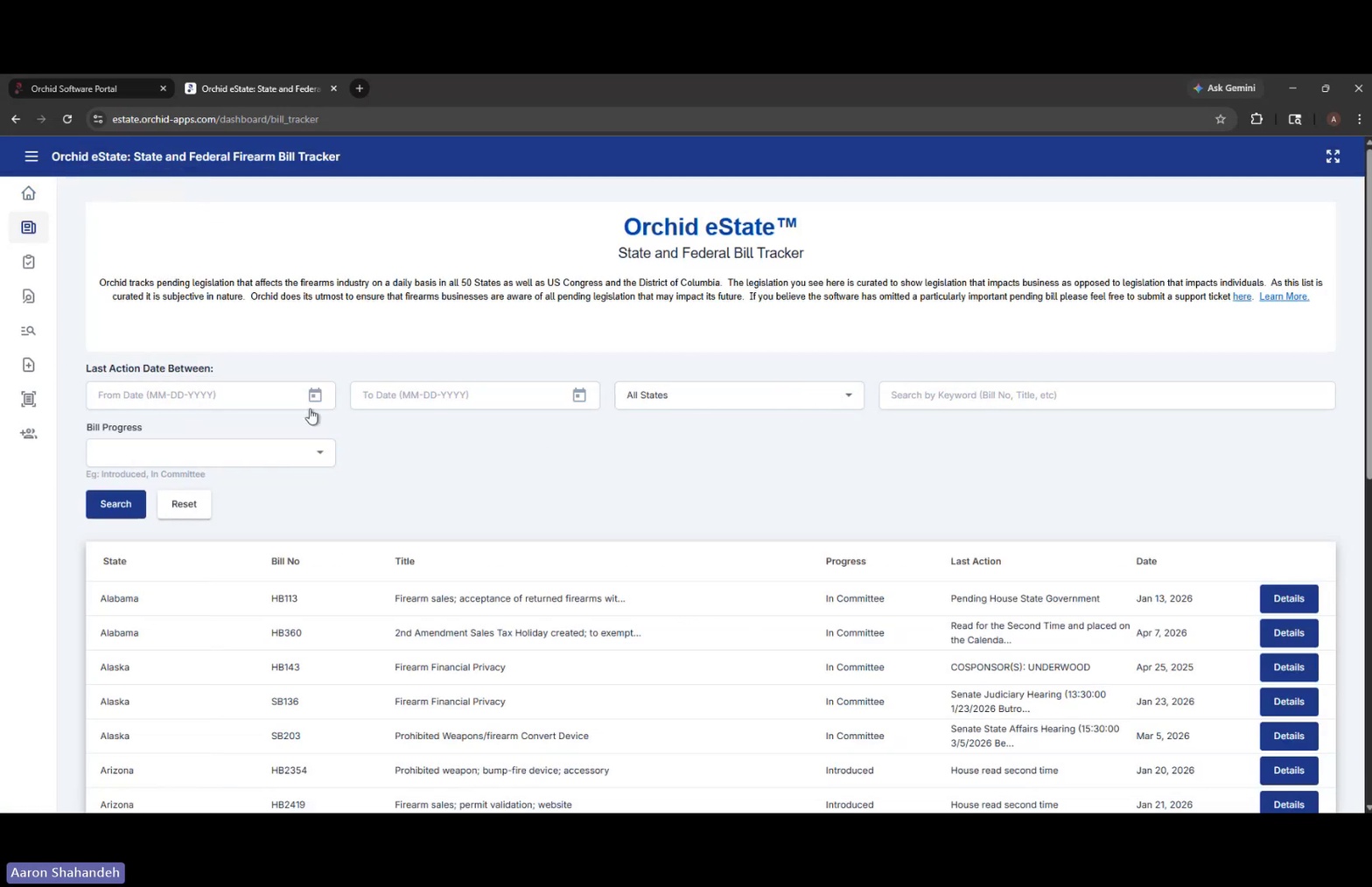Click 'Pending House State Government' last action
This screenshot has height=887, width=1372.
(1025, 598)
